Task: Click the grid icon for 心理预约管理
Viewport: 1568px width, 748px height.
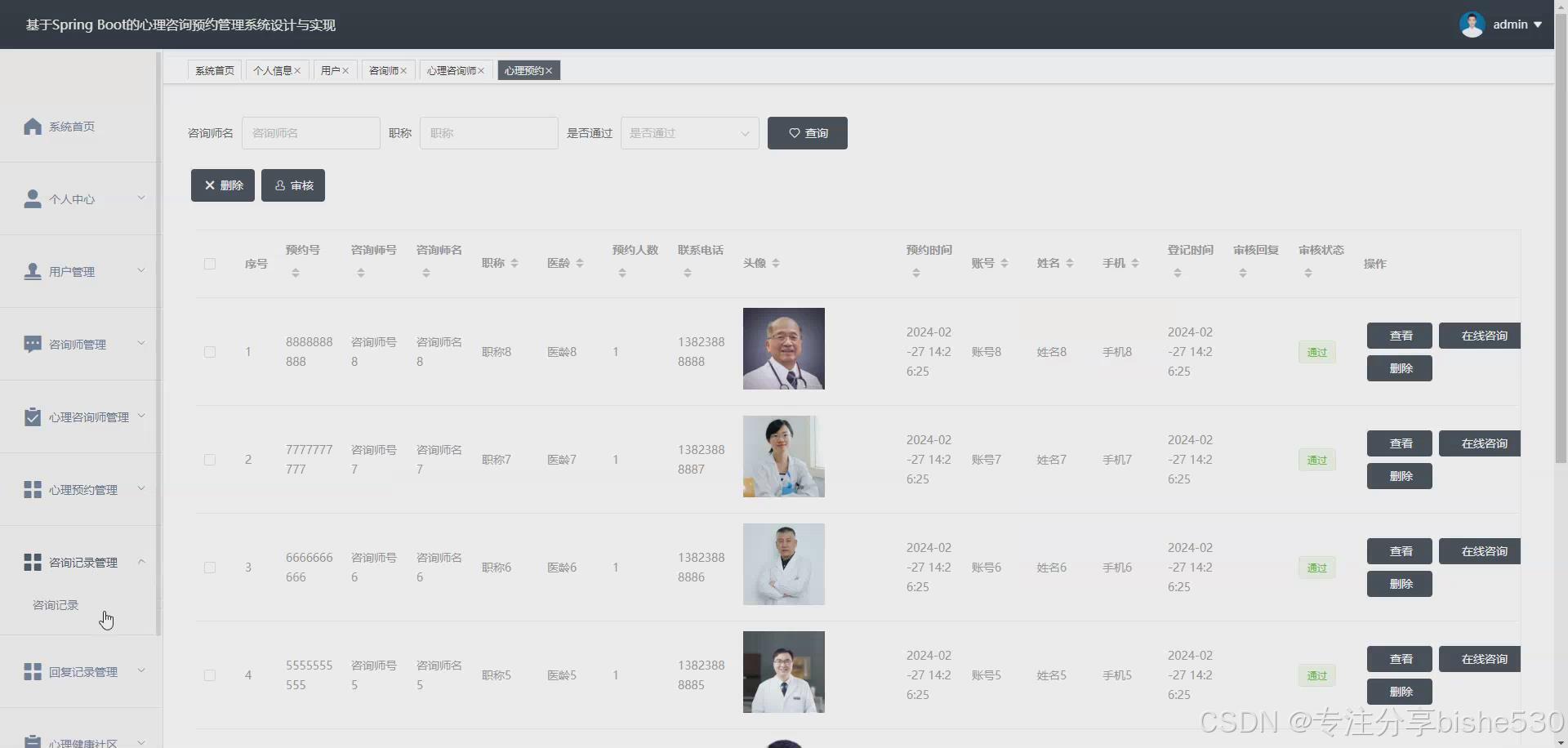Action: [33, 489]
